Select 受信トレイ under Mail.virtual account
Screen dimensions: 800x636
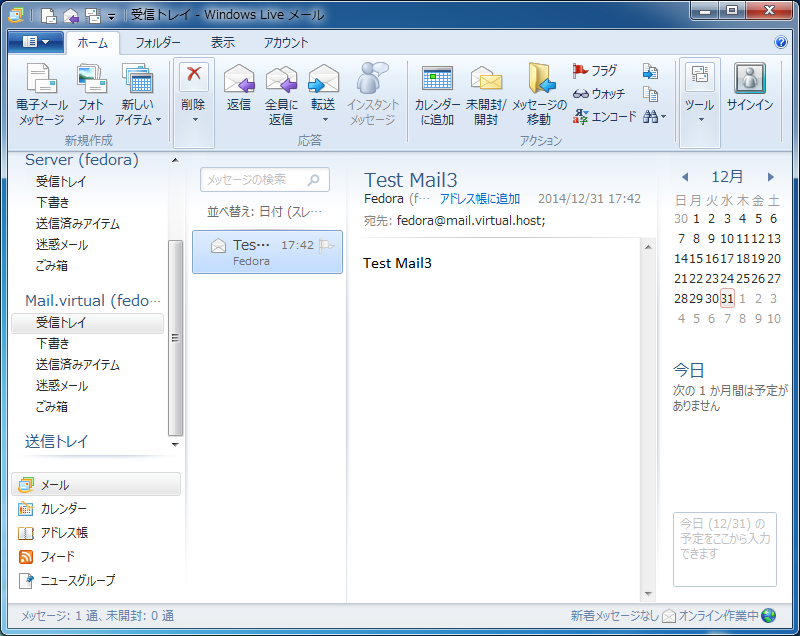click(87, 322)
